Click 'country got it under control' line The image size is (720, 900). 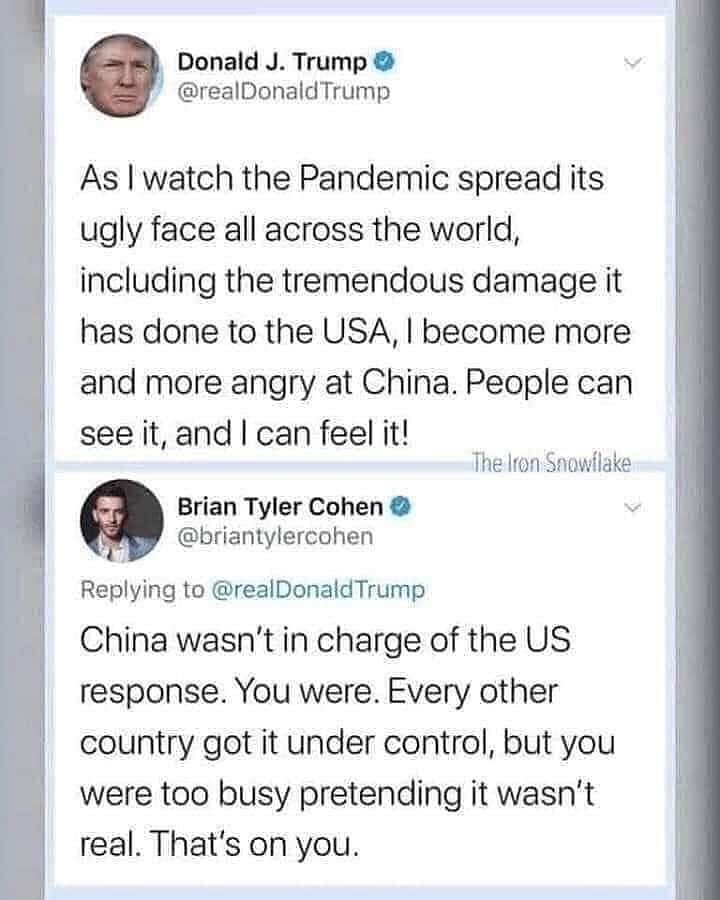[x=347, y=743]
